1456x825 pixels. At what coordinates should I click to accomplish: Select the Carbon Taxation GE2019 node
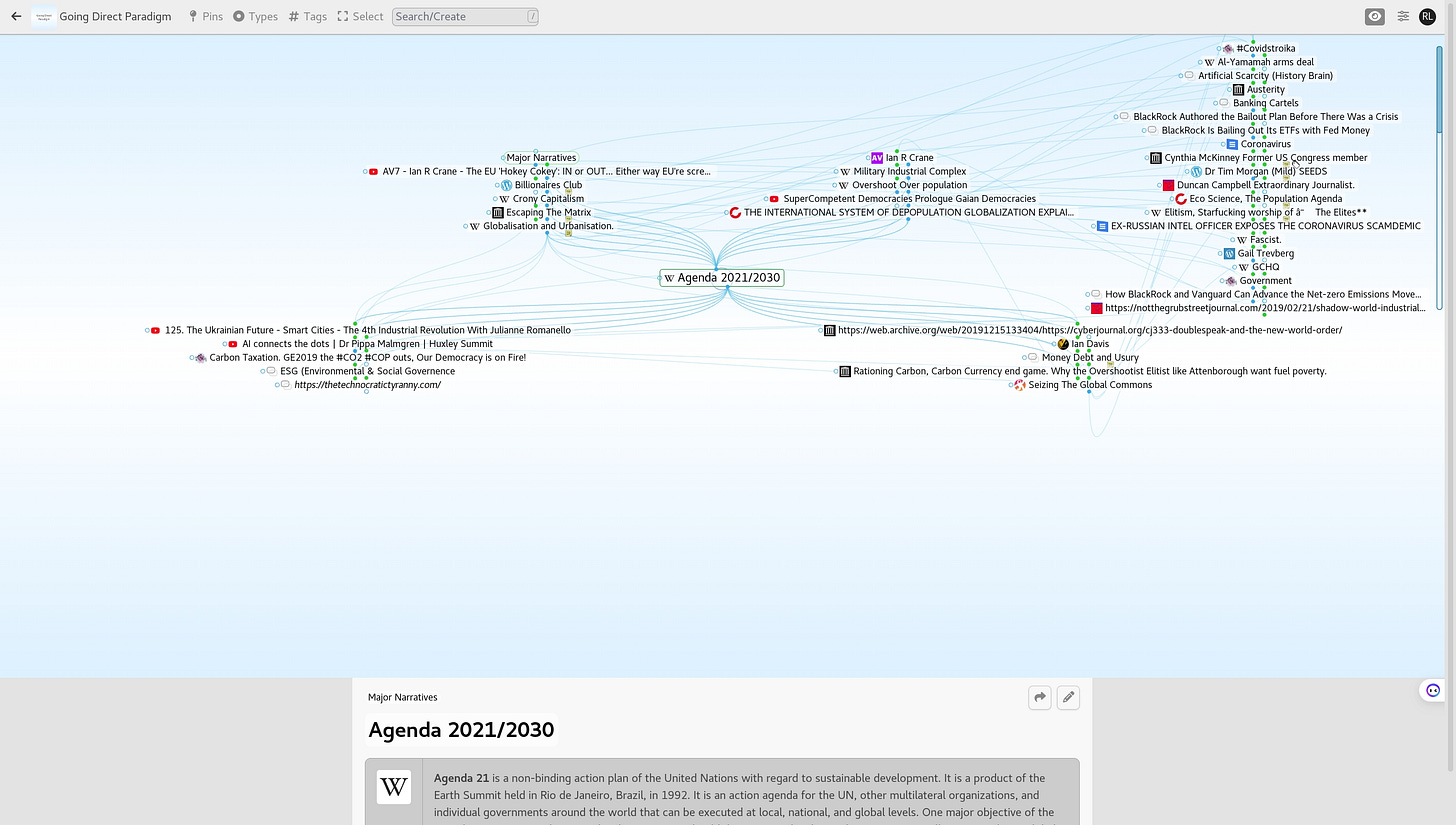360,357
